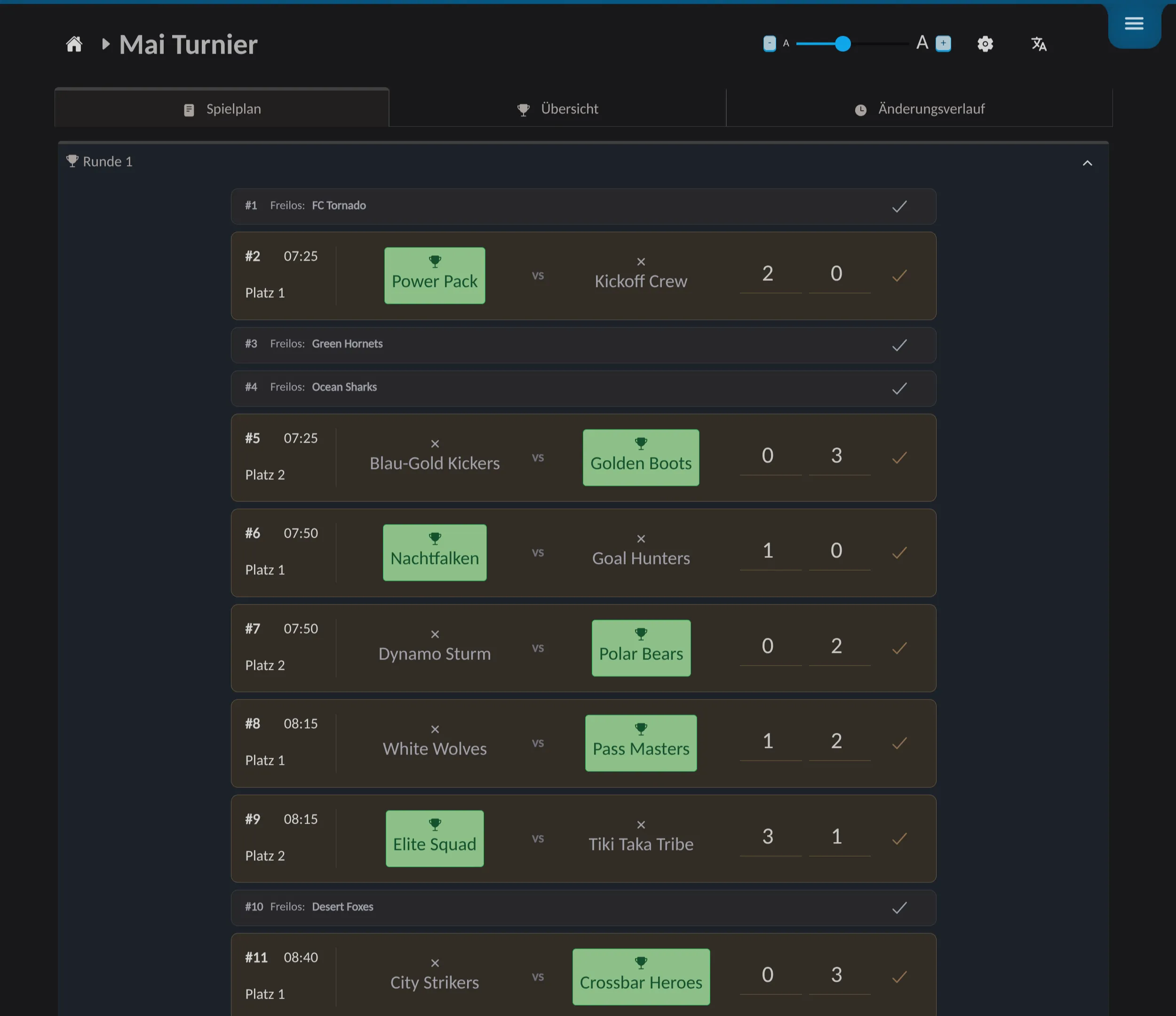
Task: Edit Power Pack score field showing 2
Action: point(771,275)
